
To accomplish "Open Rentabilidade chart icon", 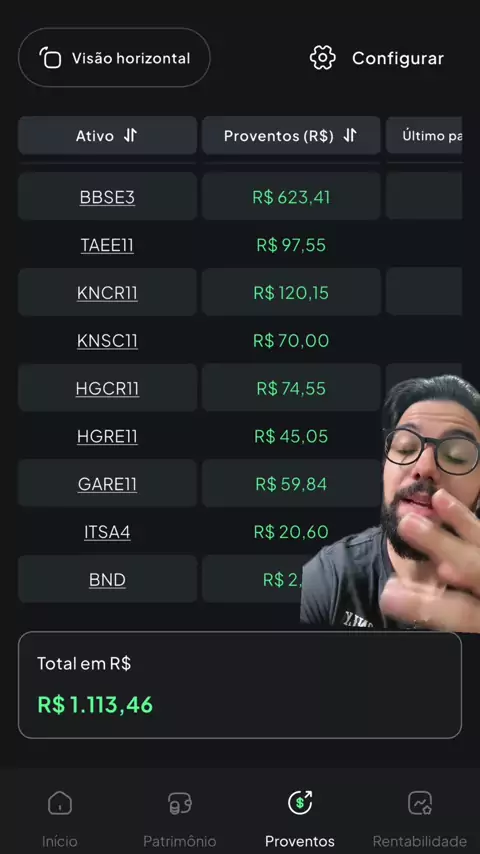I will tap(420, 803).
